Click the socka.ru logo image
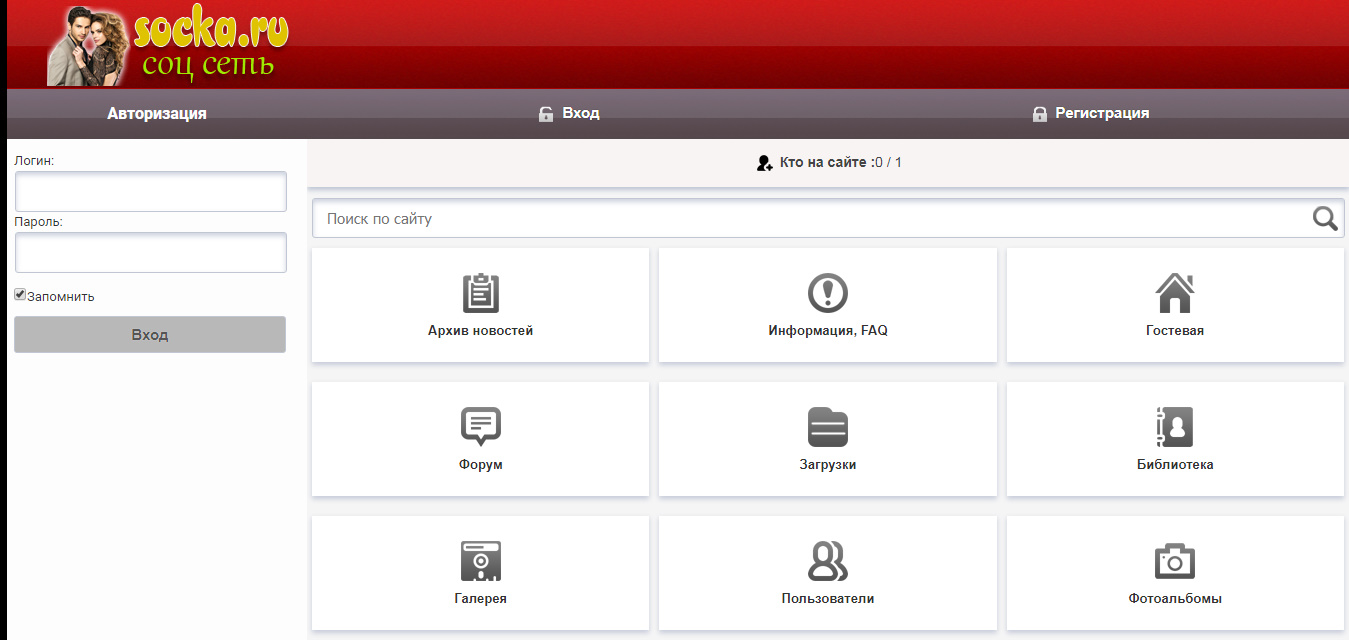The image size is (1349, 640). click(168, 44)
